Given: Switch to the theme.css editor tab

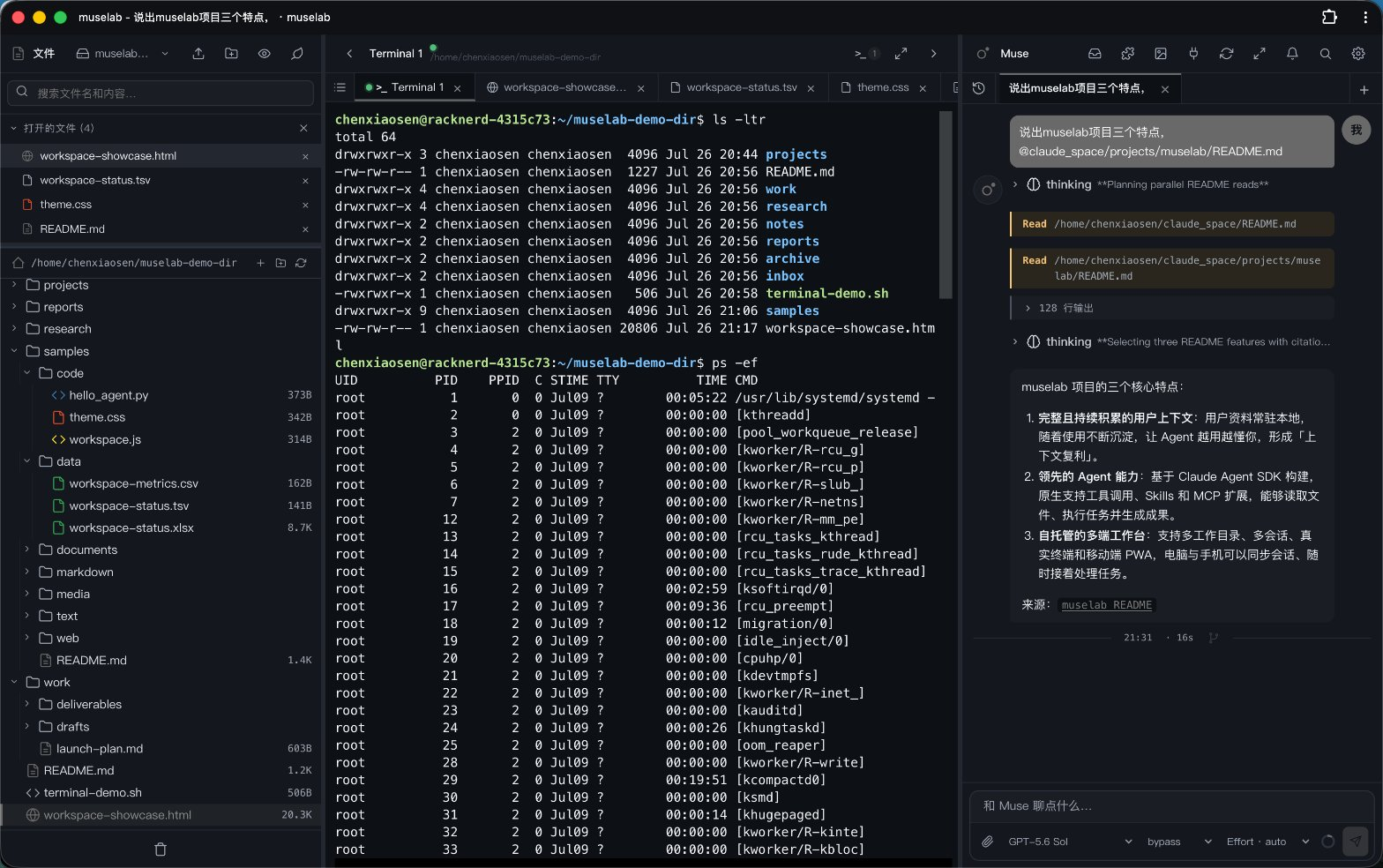Looking at the screenshot, I should pyautogui.click(x=883, y=87).
